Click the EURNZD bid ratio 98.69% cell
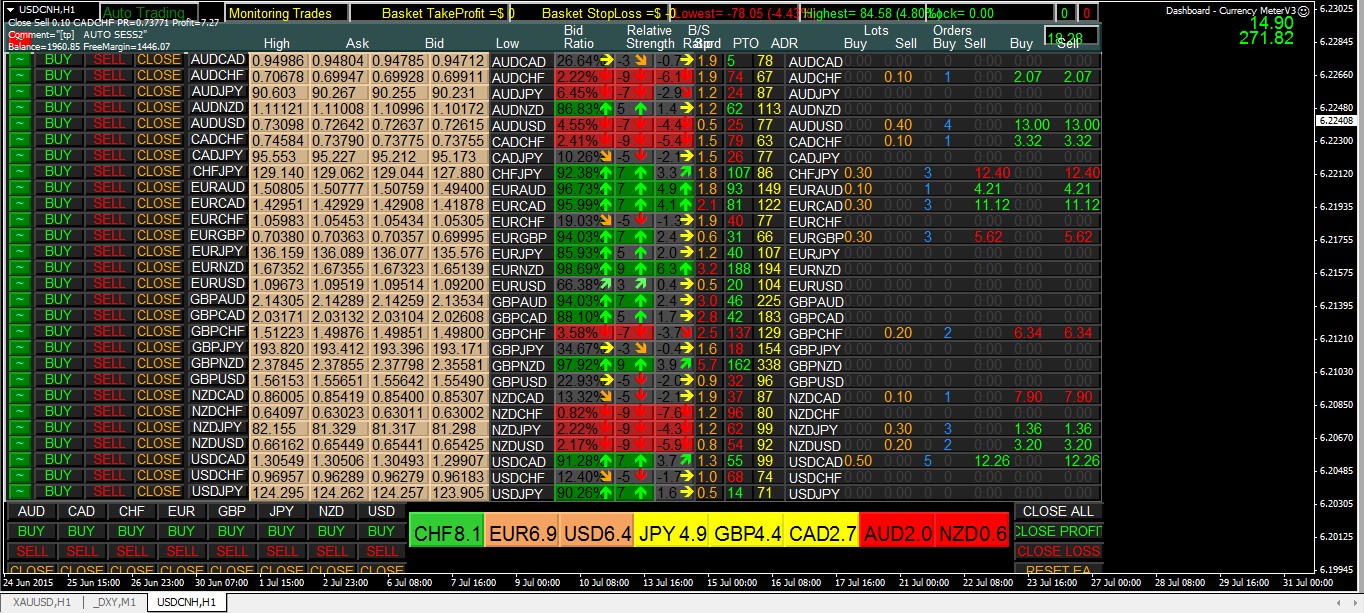The width and height of the screenshot is (1364, 613). (x=584, y=270)
